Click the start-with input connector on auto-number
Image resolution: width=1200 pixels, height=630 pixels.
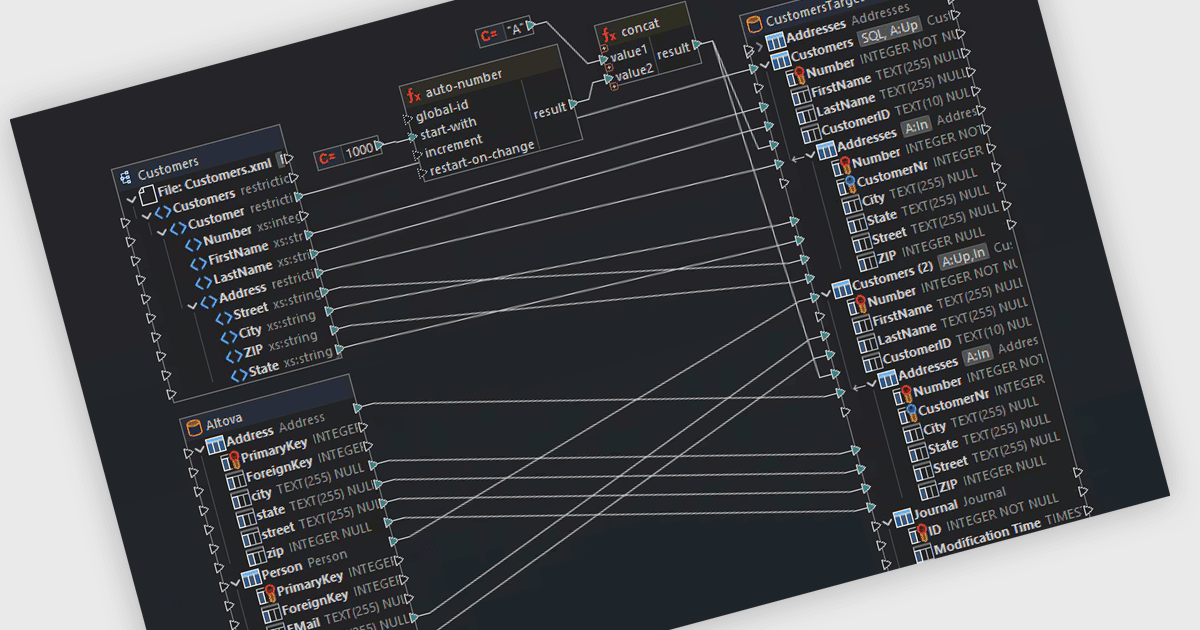point(410,137)
